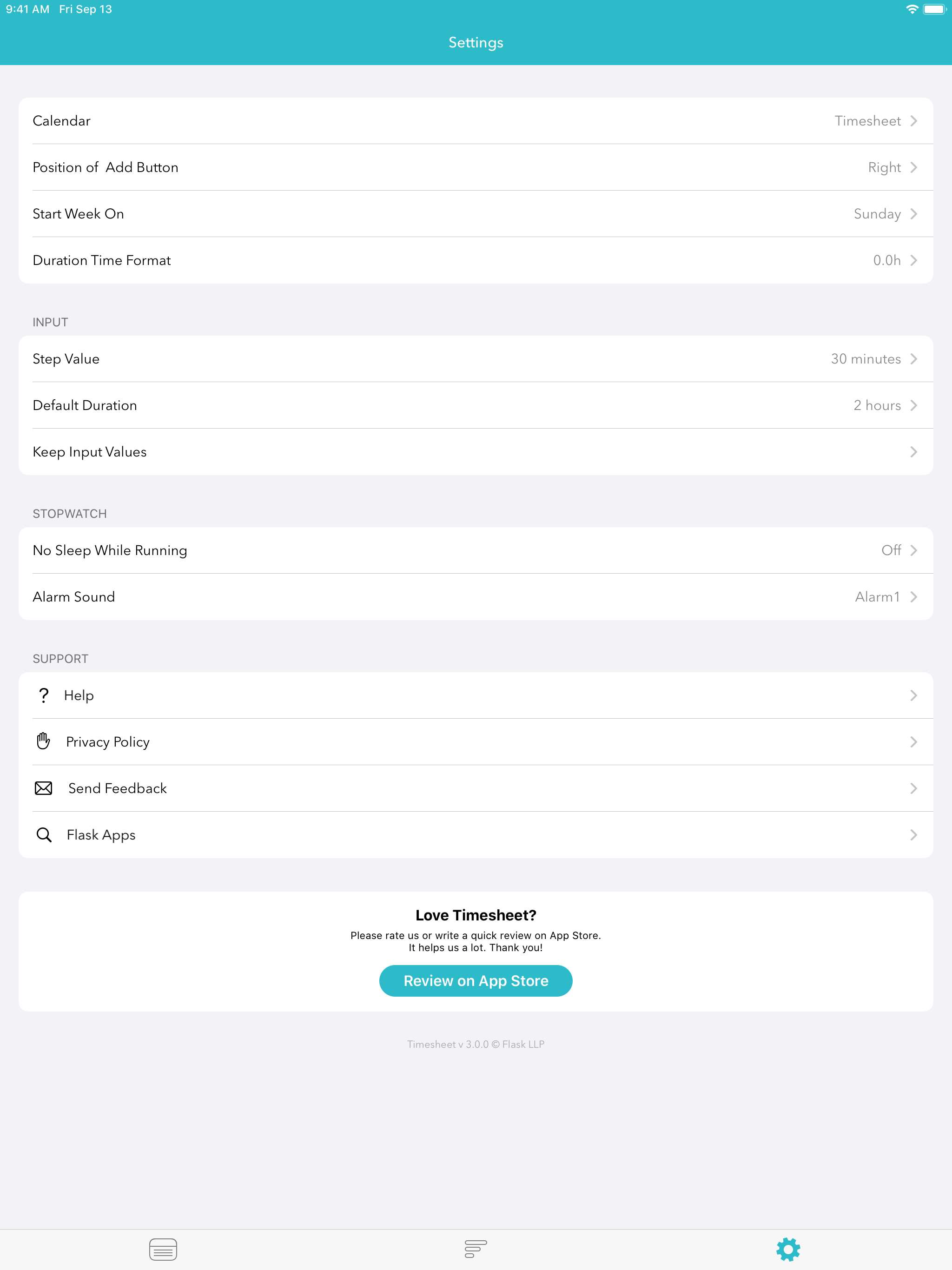Open the summary report tab icon
952x1270 pixels.
[476, 1249]
